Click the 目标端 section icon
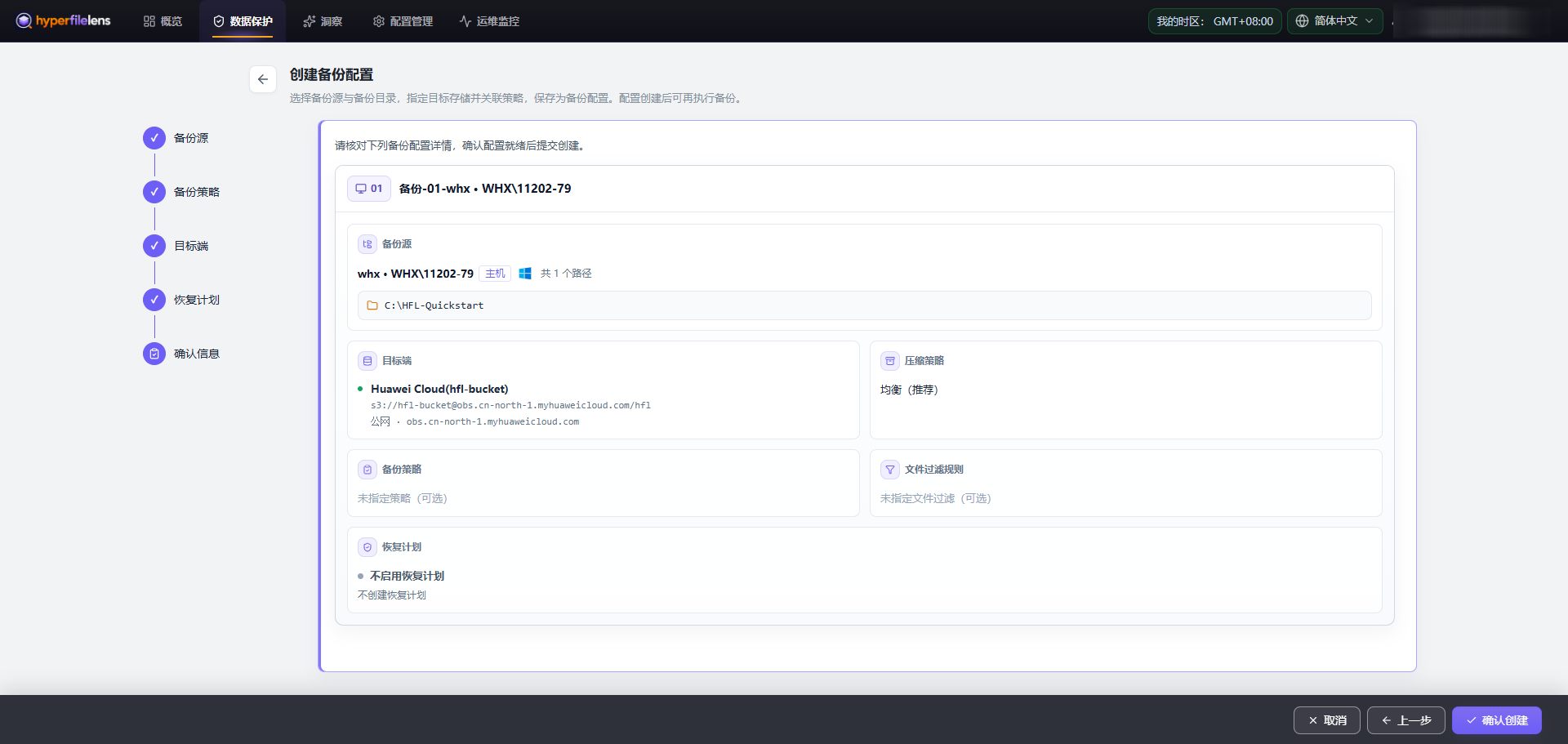The height and width of the screenshot is (744, 1568). [x=367, y=361]
